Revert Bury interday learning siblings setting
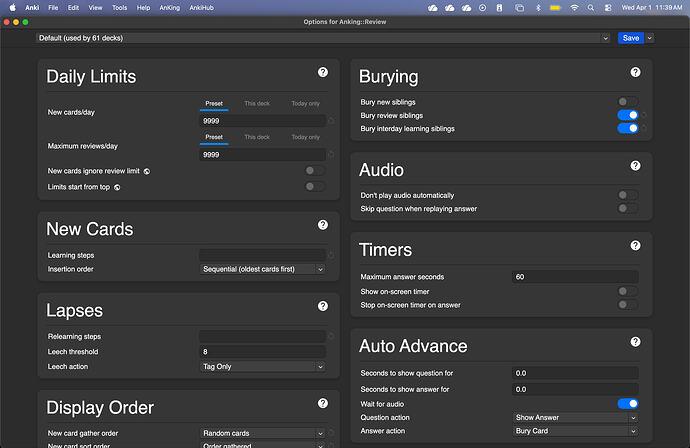Screen dimensions: 690x448 [x=644, y=128]
